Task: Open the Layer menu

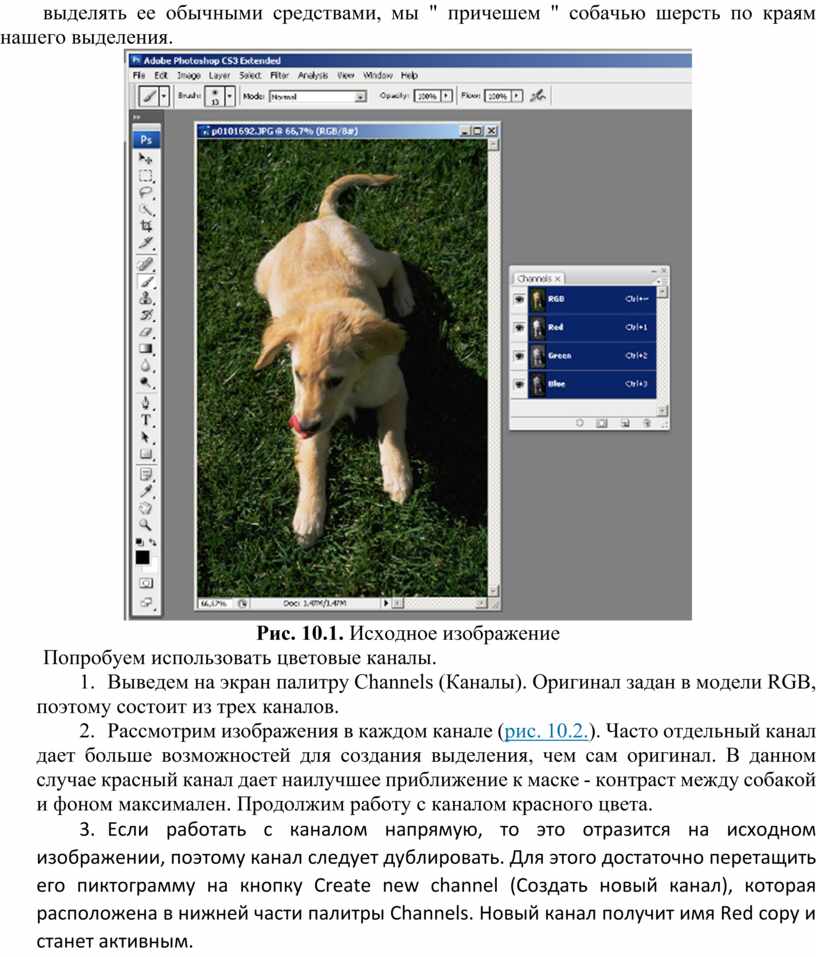Action: tap(219, 75)
